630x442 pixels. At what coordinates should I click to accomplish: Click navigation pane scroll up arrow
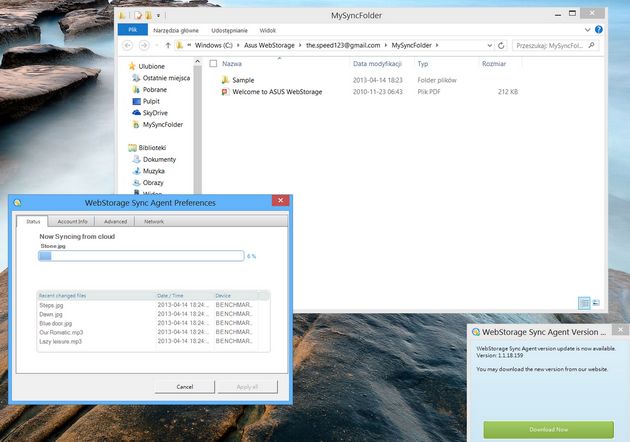(197, 61)
